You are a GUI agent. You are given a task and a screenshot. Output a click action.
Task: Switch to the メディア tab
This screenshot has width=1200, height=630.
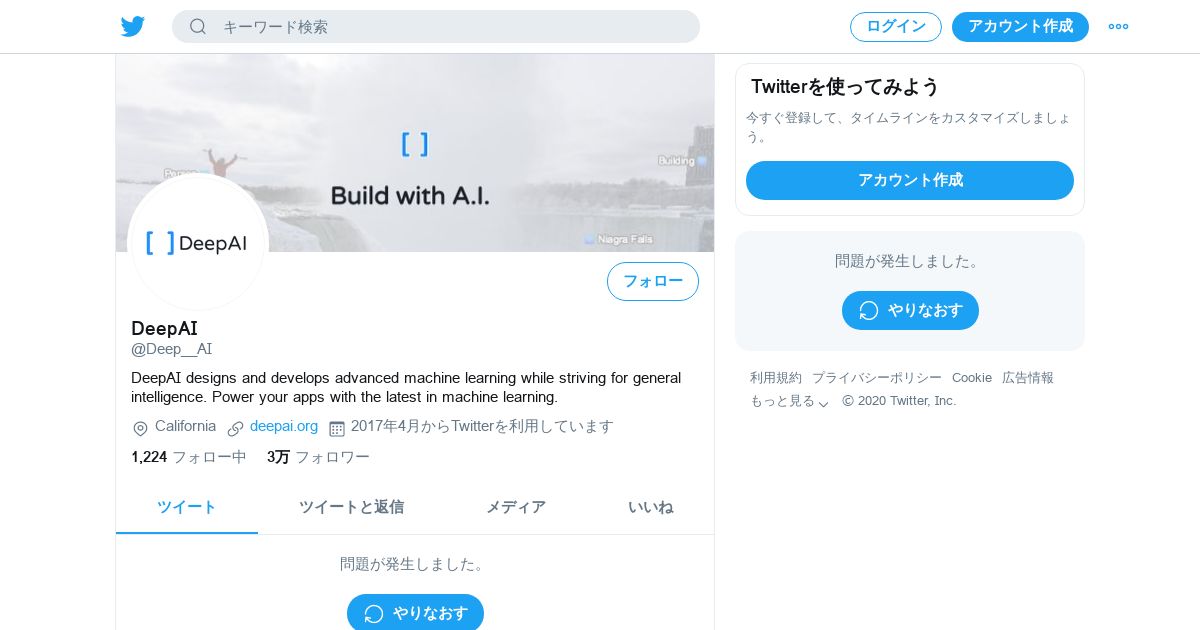[x=516, y=507]
